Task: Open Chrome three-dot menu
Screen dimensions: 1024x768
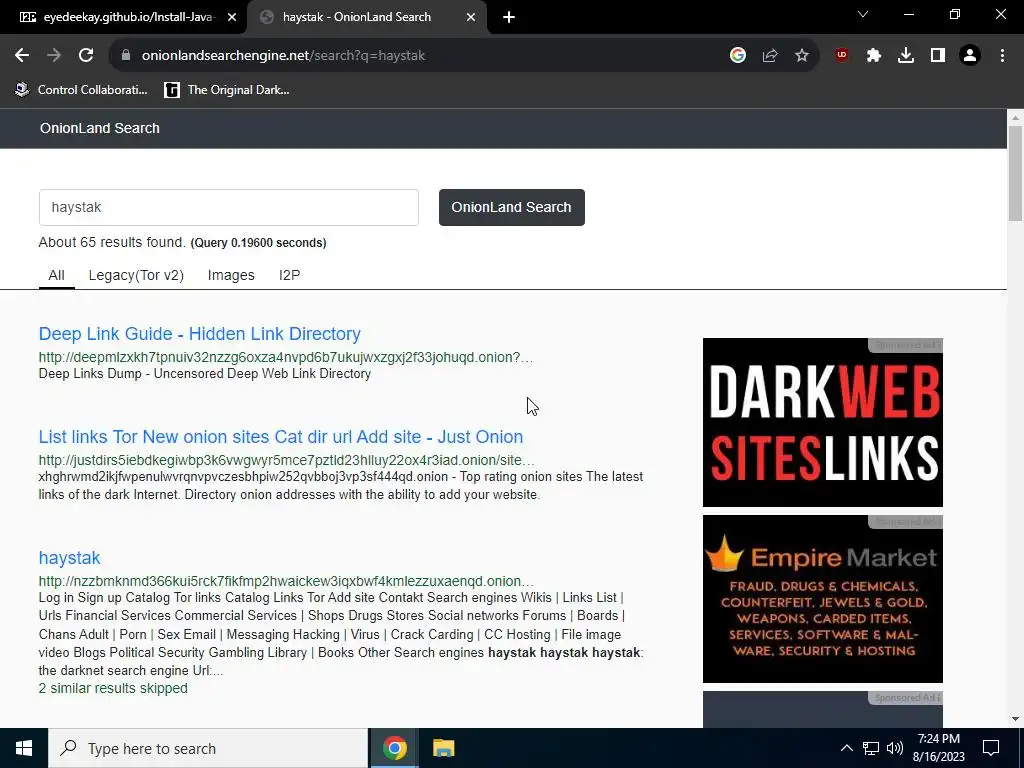Action: coord(1002,56)
